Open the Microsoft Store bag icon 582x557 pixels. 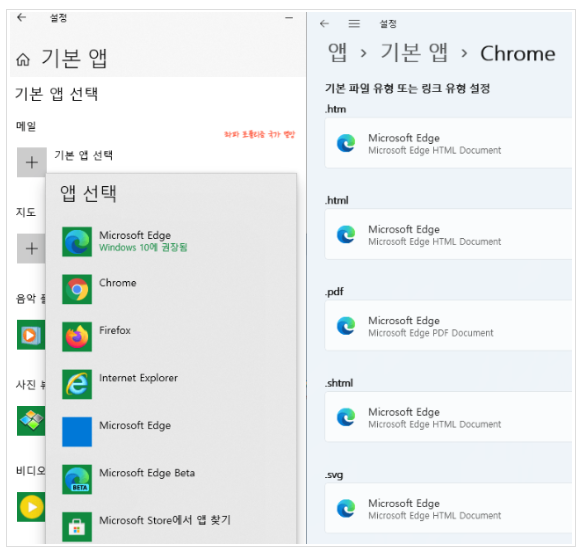click(x=77, y=527)
